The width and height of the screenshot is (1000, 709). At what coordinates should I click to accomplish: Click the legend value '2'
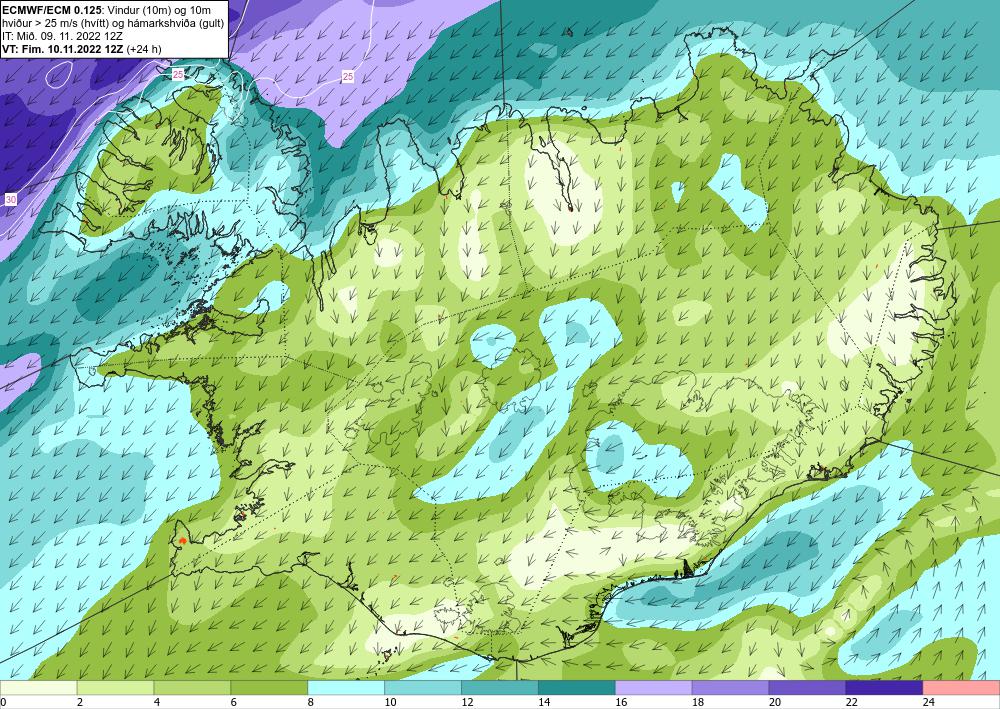click(80, 702)
